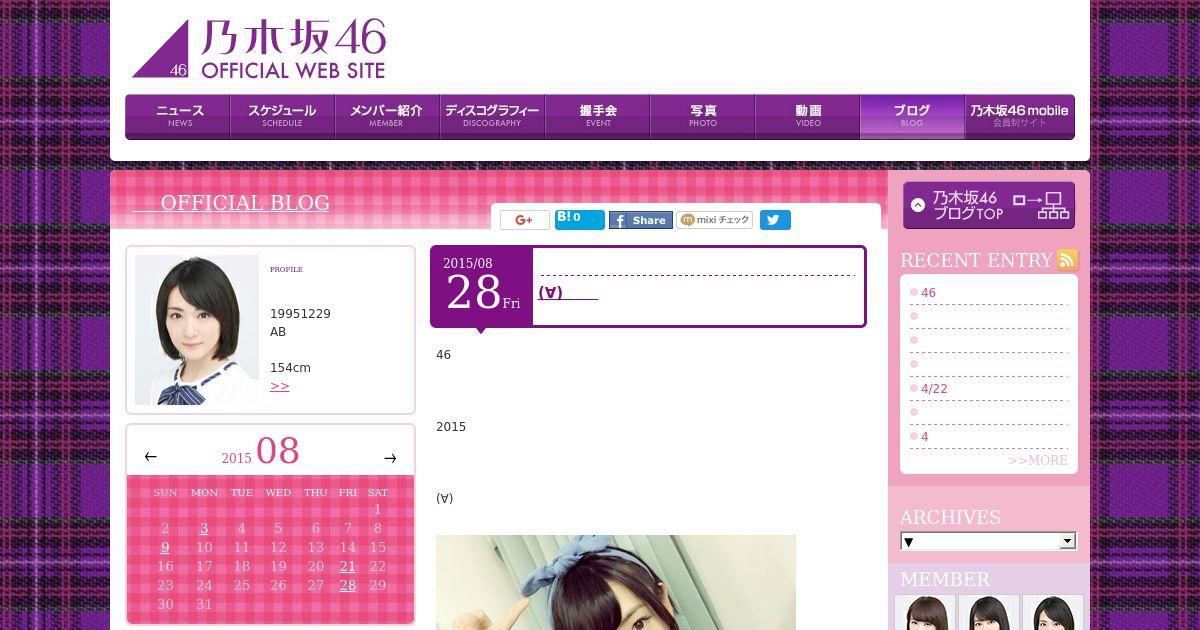This screenshot has width=1200, height=630.
Task: Open the Nogizaka46 mobile tab
Action: [x=1019, y=116]
